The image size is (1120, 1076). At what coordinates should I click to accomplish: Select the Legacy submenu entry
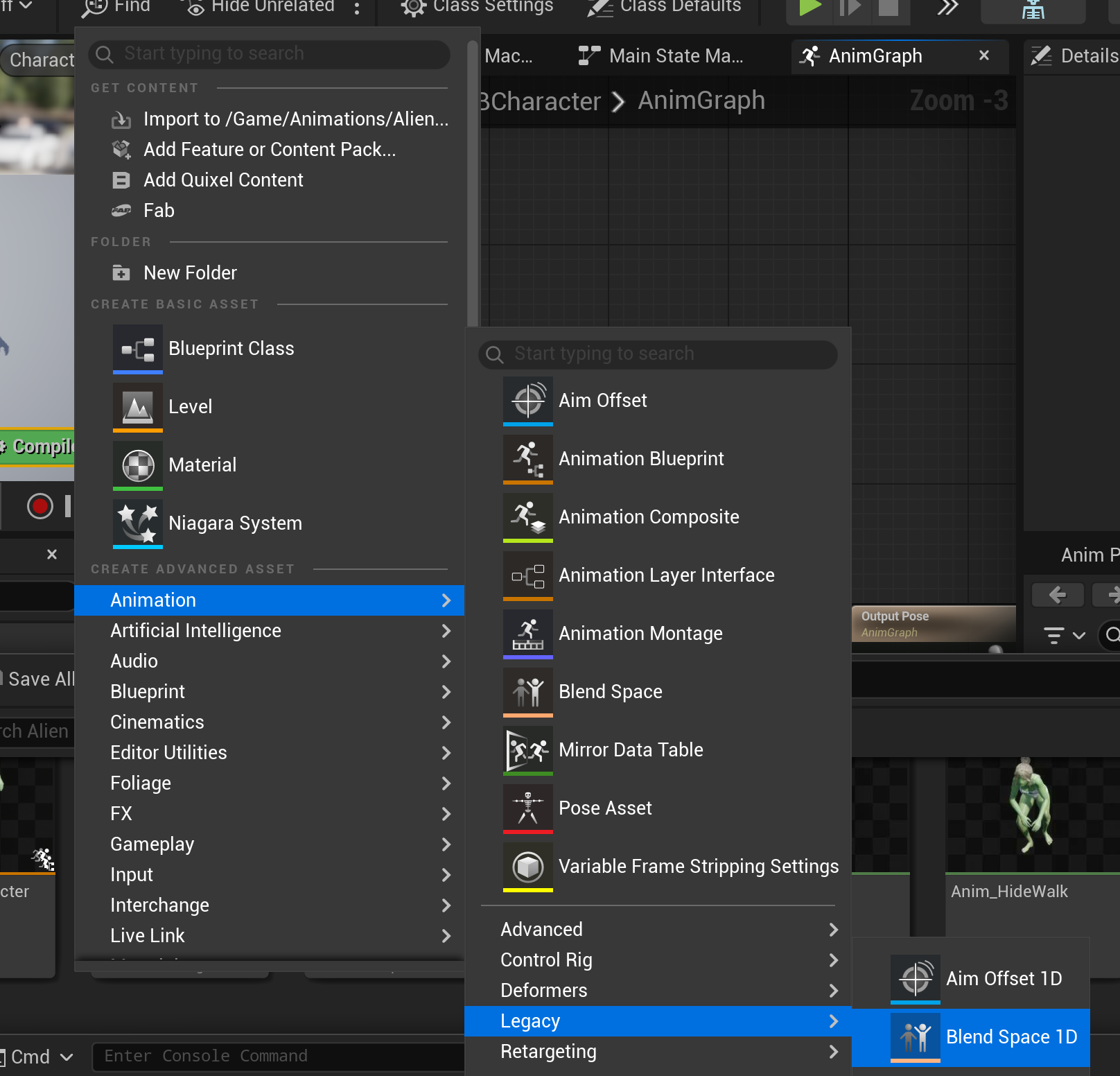pos(658,1021)
